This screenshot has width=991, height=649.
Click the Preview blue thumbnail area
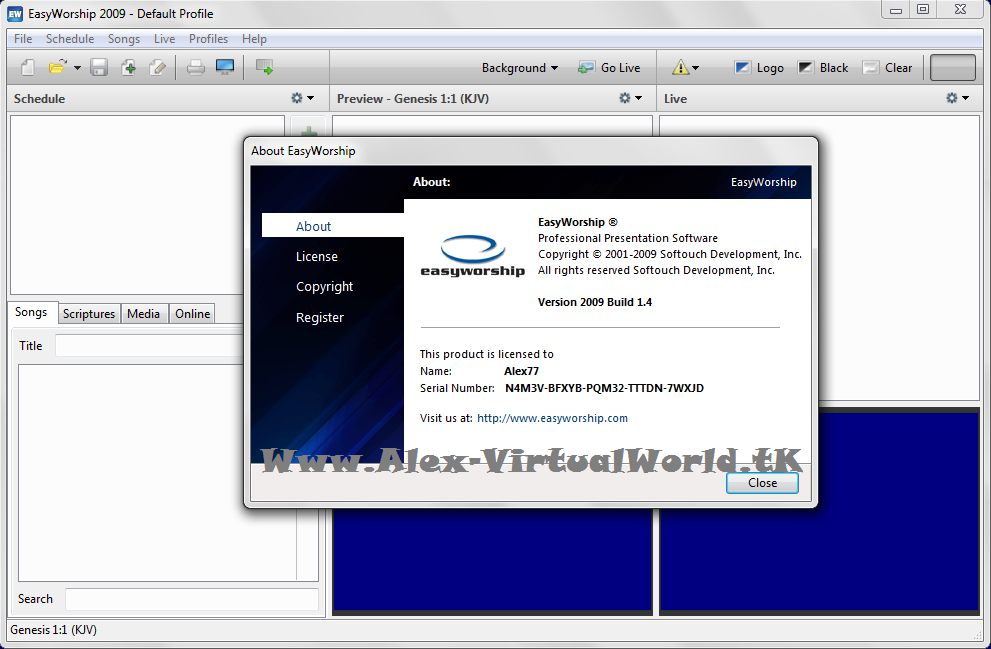[492, 559]
